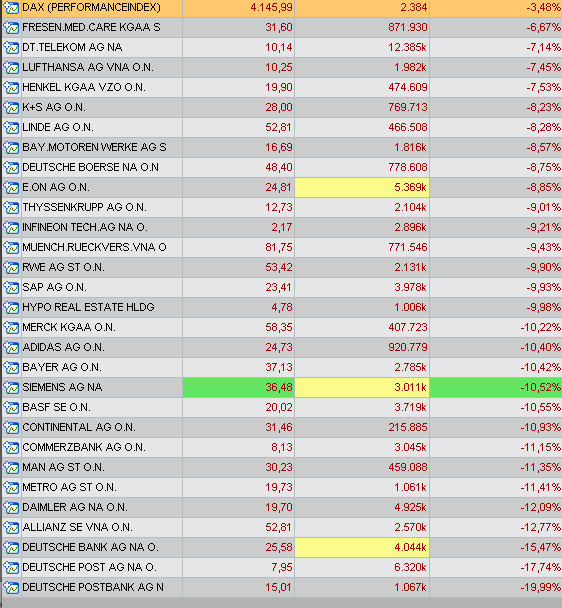Click highlighted E.ON volume 5.369k
This screenshot has width=562, height=608.
362,187
